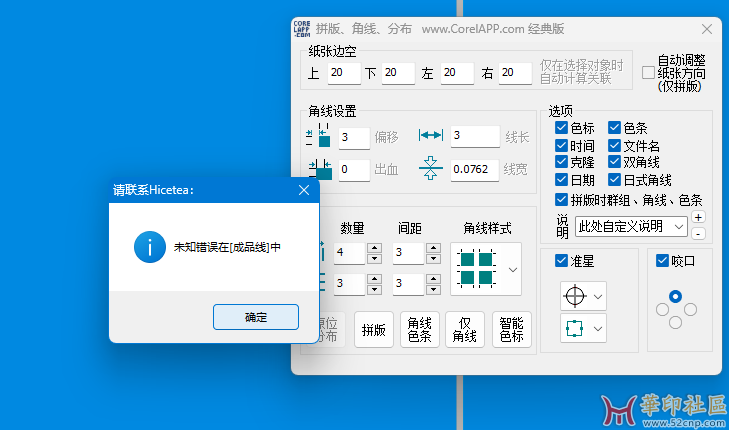Click the 智能色标 button

511,329
